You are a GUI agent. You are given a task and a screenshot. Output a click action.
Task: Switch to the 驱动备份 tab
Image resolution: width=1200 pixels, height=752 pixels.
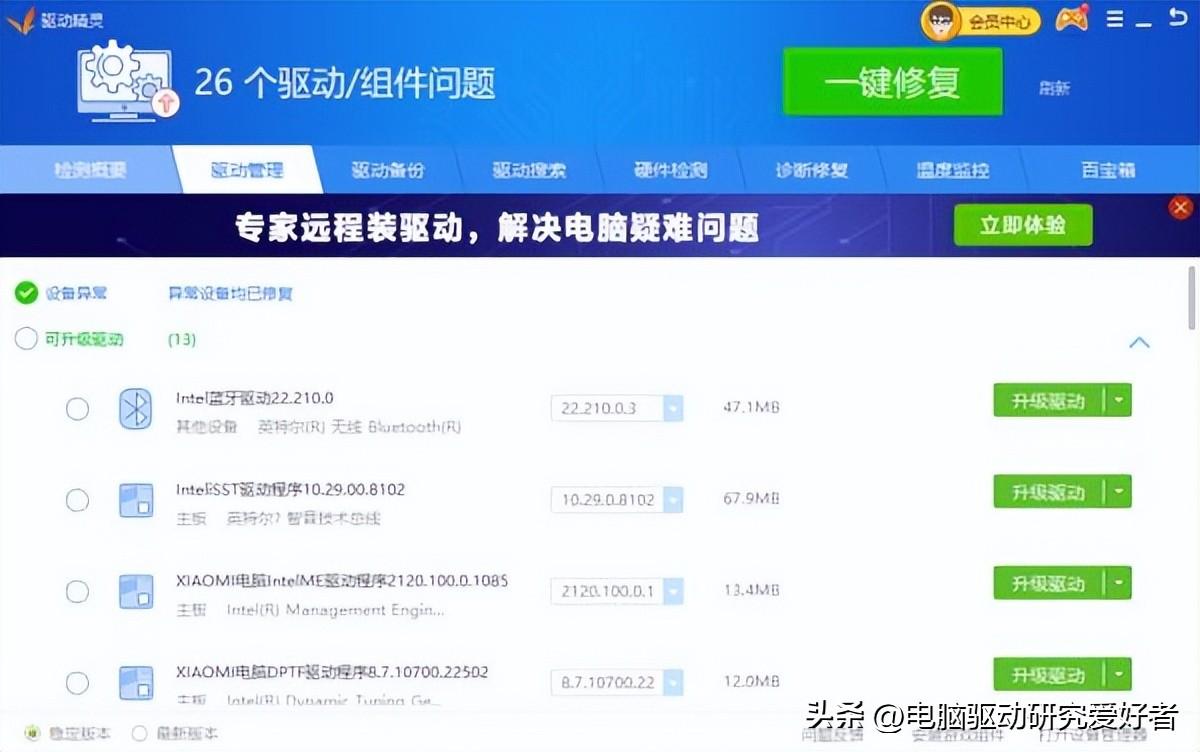[x=388, y=170]
